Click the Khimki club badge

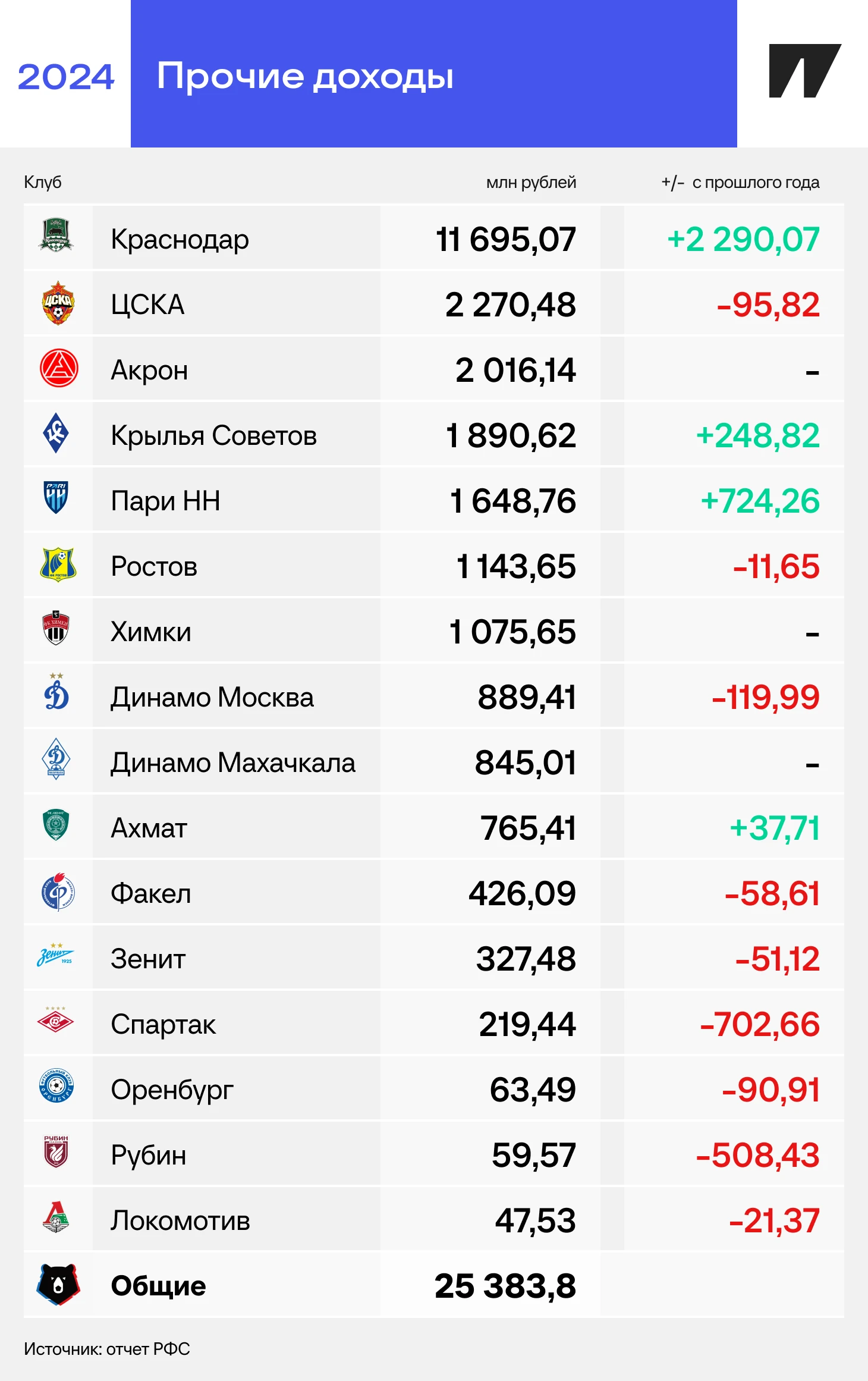coord(56,629)
